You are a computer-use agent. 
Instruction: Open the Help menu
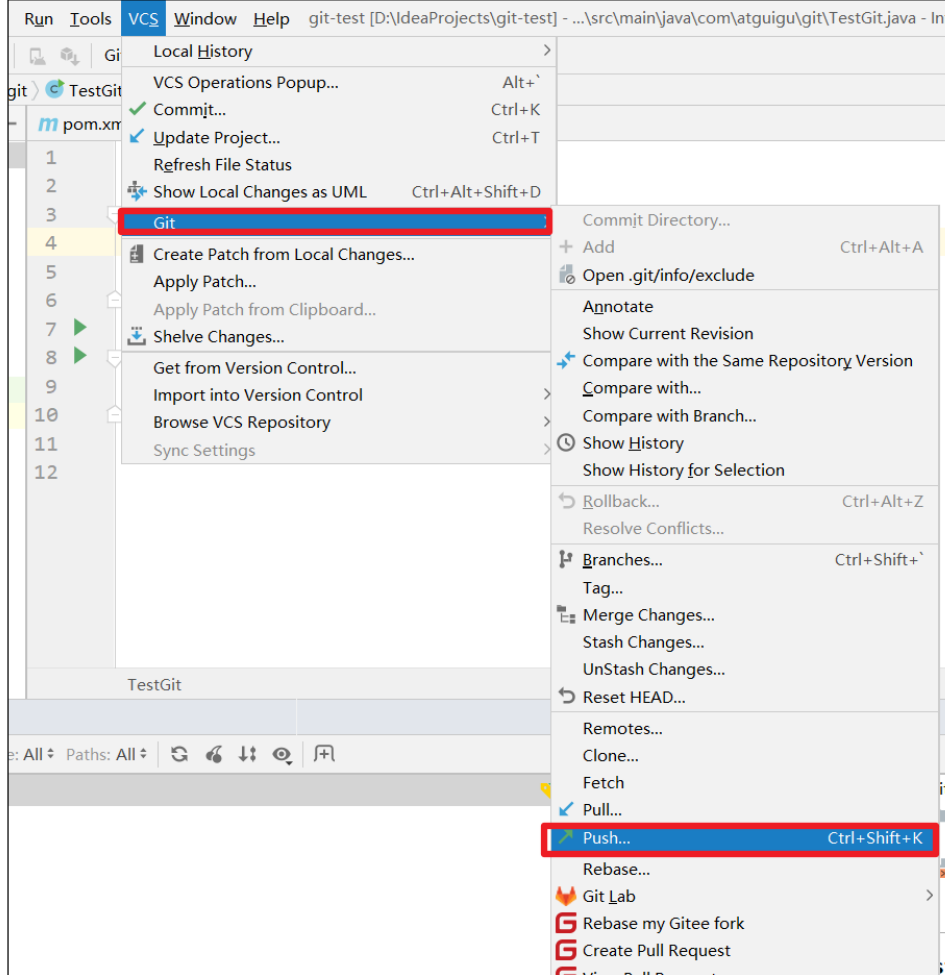271,19
